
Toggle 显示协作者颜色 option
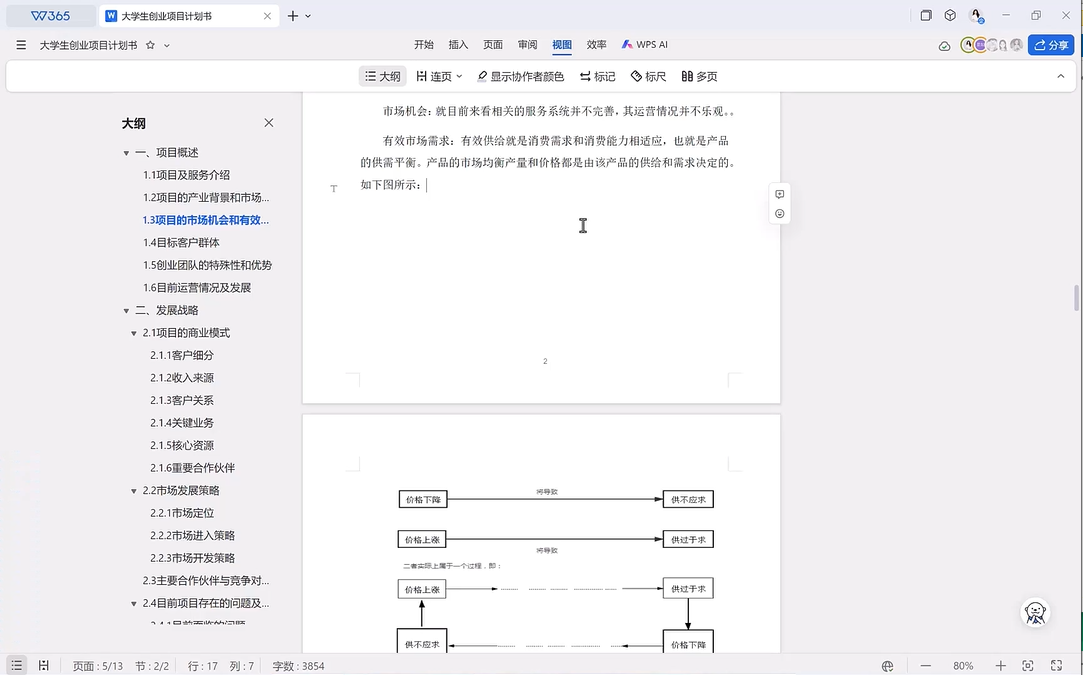point(520,76)
